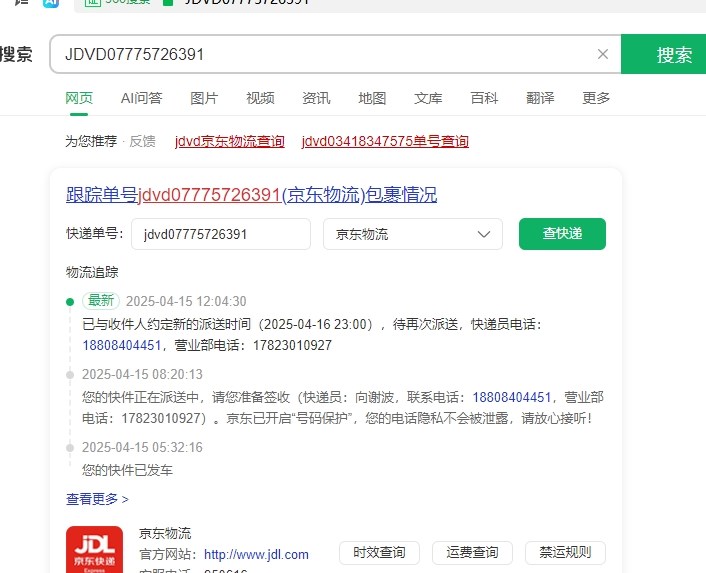Open the 地图 tab
The width and height of the screenshot is (706, 573).
(x=372, y=98)
